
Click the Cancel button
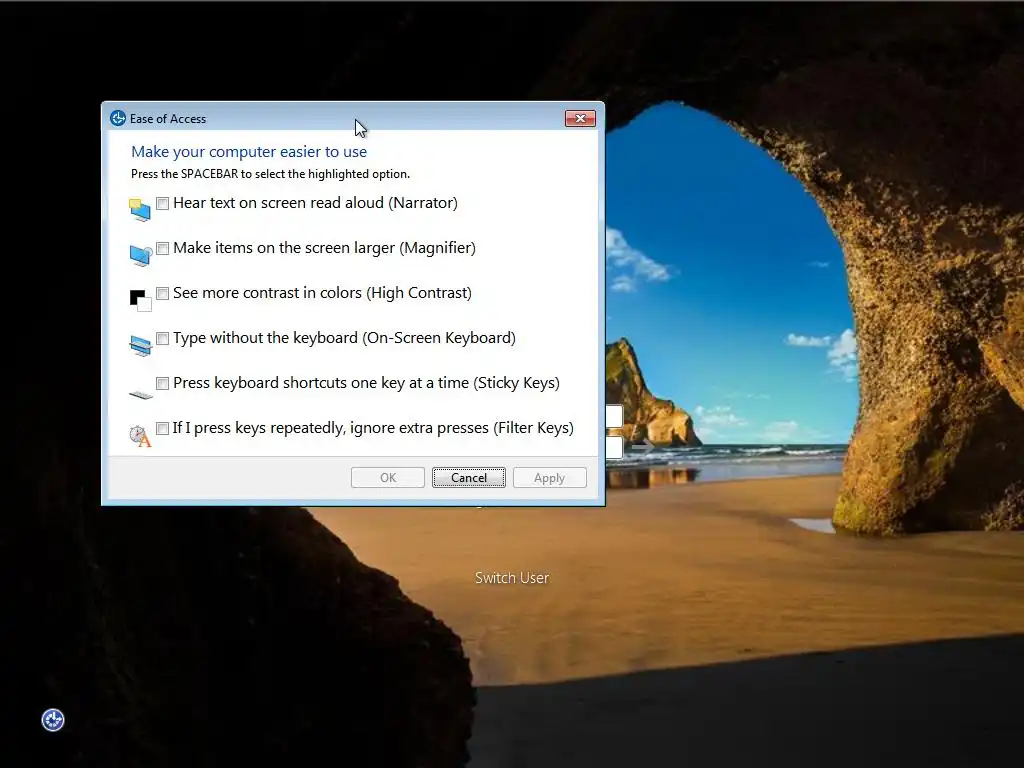[x=469, y=477]
